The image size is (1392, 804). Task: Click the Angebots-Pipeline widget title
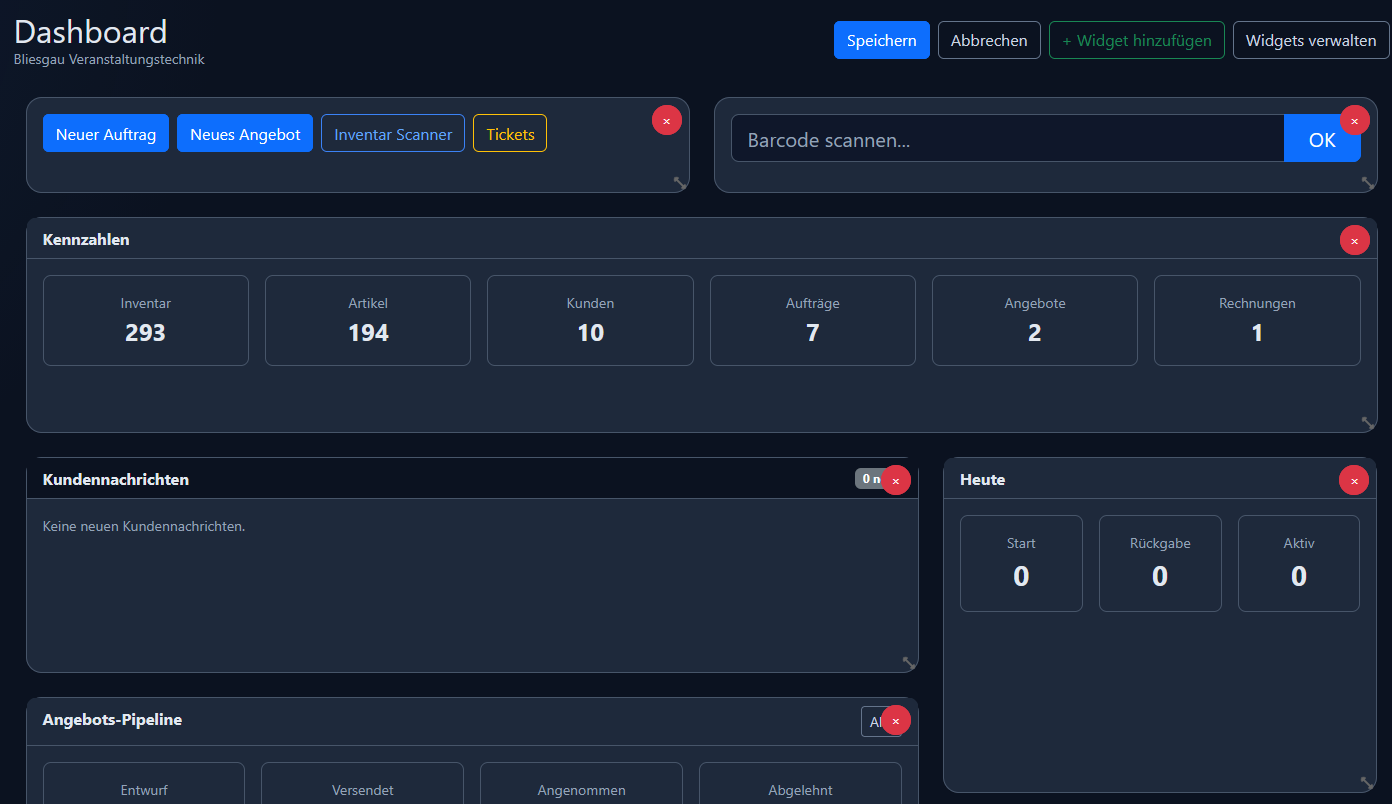point(112,720)
